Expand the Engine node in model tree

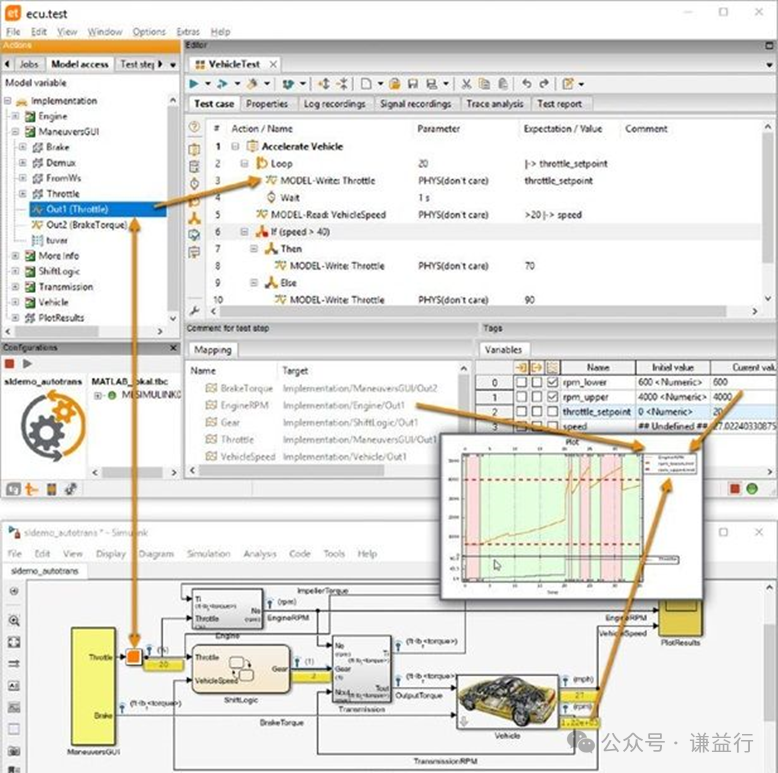click(x=15, y=116)
